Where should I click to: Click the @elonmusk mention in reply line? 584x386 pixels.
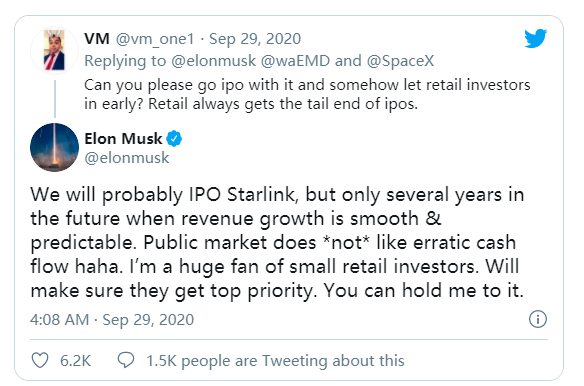click(214, 61)
